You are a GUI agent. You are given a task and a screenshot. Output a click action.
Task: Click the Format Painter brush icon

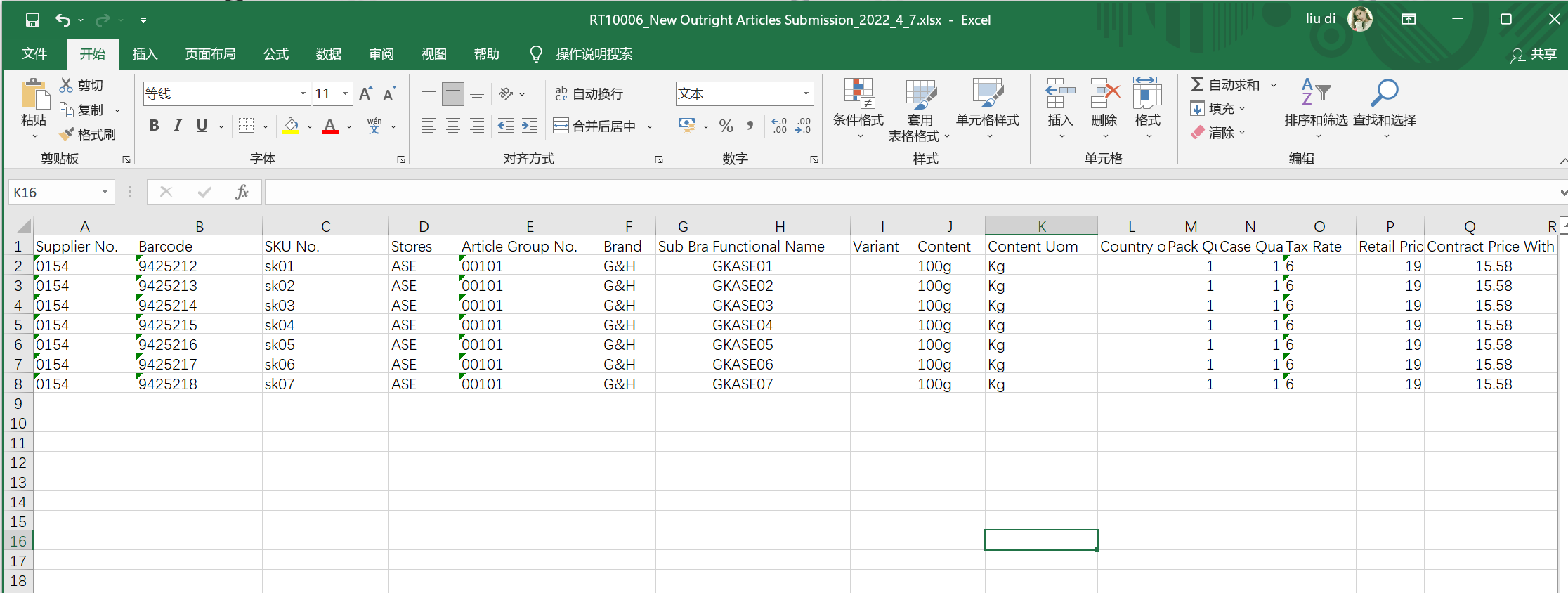[x=67, y=134]
